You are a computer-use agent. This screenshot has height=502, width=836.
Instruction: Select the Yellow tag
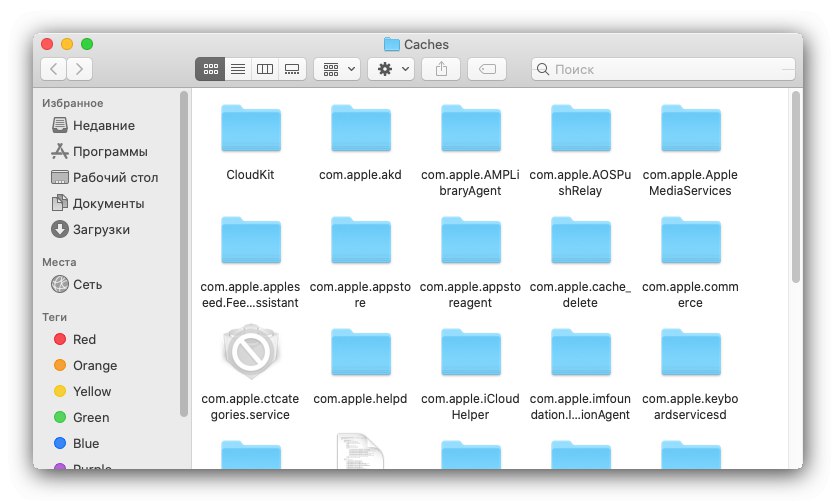point(83,392)
